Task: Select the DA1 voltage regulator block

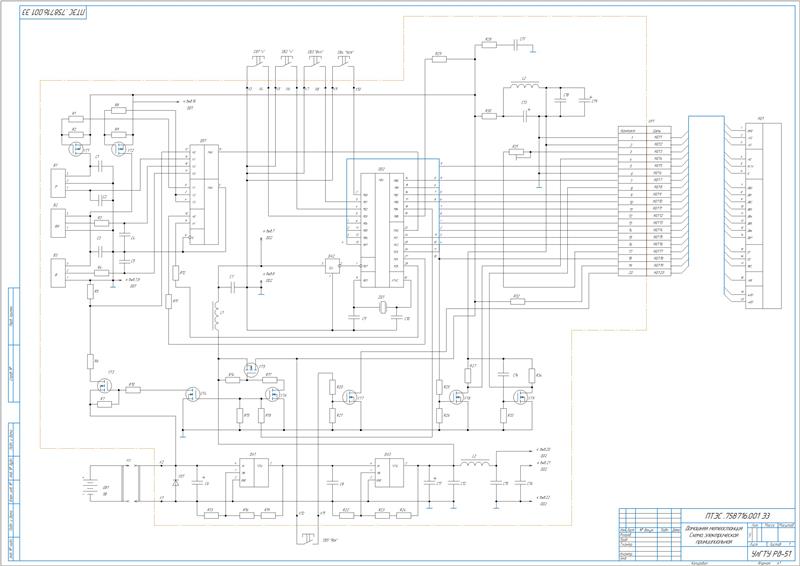Action: tap(254, 473)
